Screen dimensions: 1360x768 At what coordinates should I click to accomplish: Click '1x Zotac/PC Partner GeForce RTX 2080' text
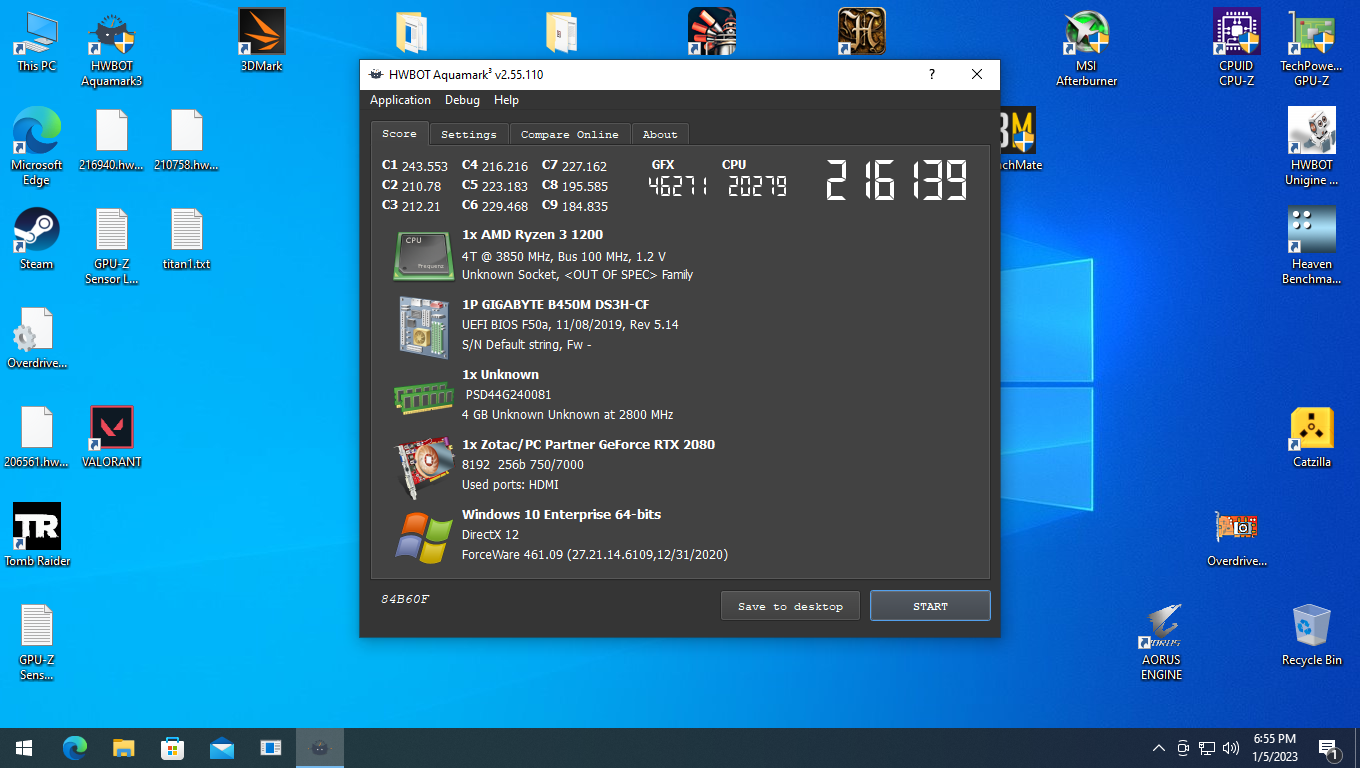pyautogui.click(x=588, y=445)
